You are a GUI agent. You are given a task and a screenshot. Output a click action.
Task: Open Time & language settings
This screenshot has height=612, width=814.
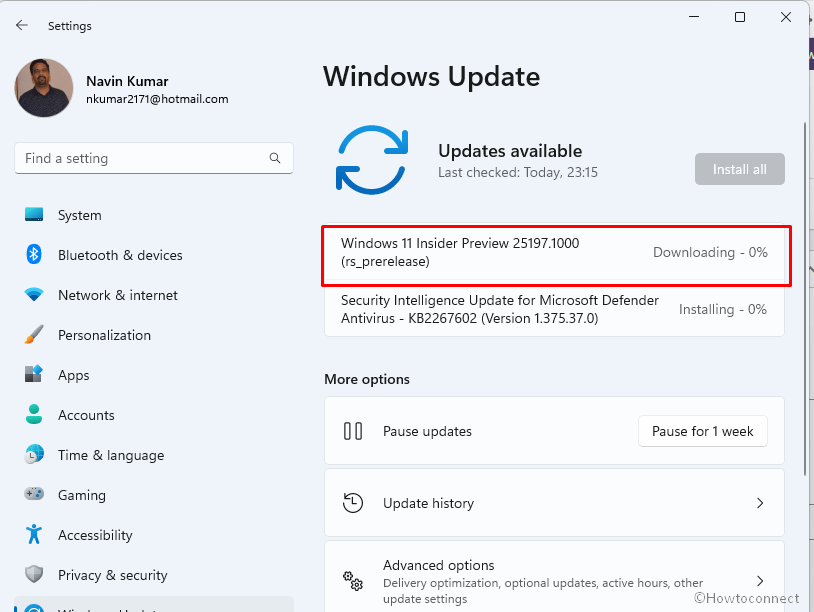[x=154, y=455]
